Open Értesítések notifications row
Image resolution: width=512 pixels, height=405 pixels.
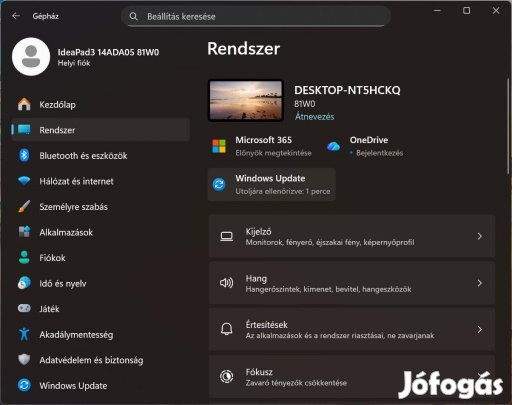point(352,329)
